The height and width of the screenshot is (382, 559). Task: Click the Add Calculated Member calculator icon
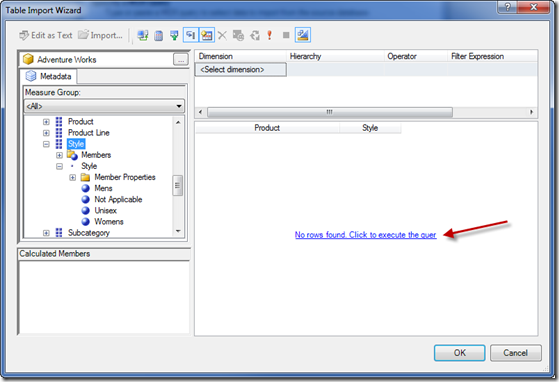click(159, 35)
